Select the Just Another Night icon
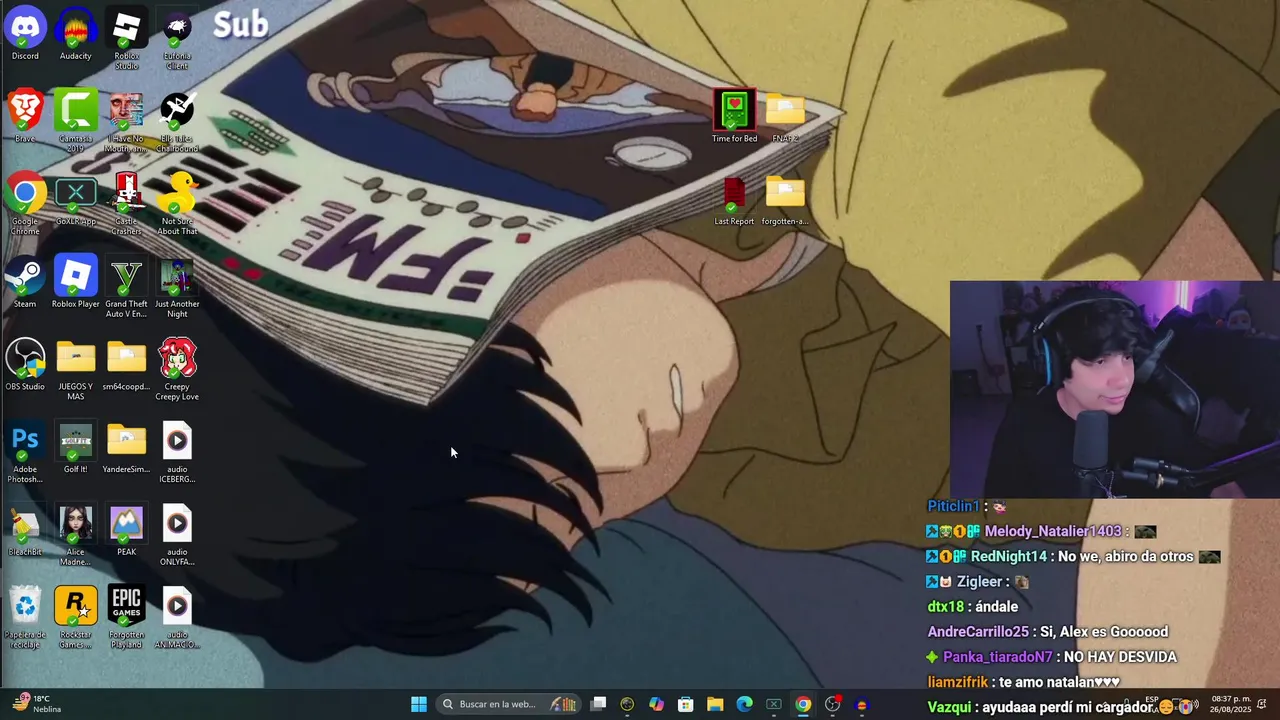Screen dimensions: 1280x720 (177, 287)
